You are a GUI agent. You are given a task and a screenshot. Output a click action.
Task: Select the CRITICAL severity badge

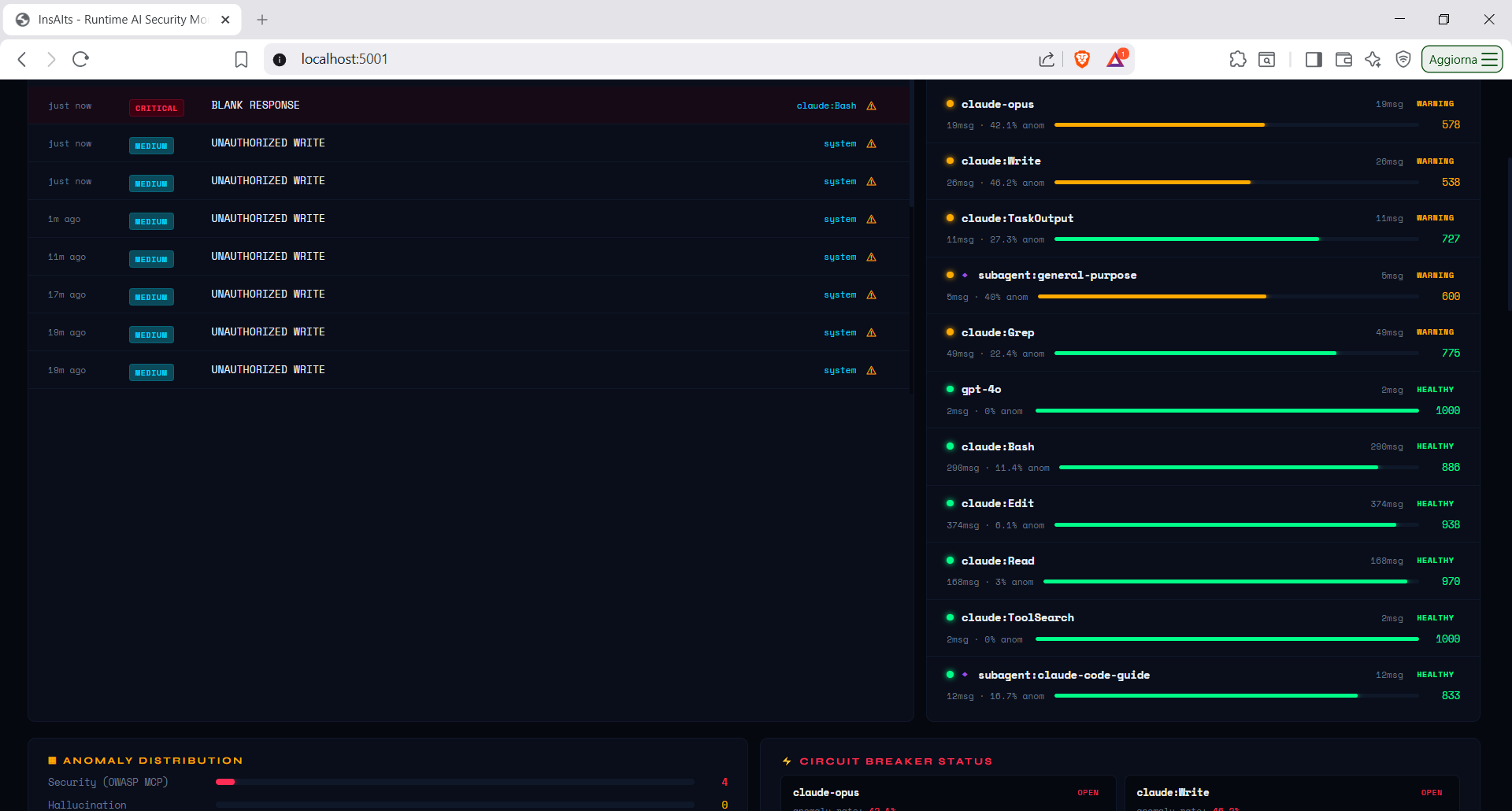(x=156, y=108)
